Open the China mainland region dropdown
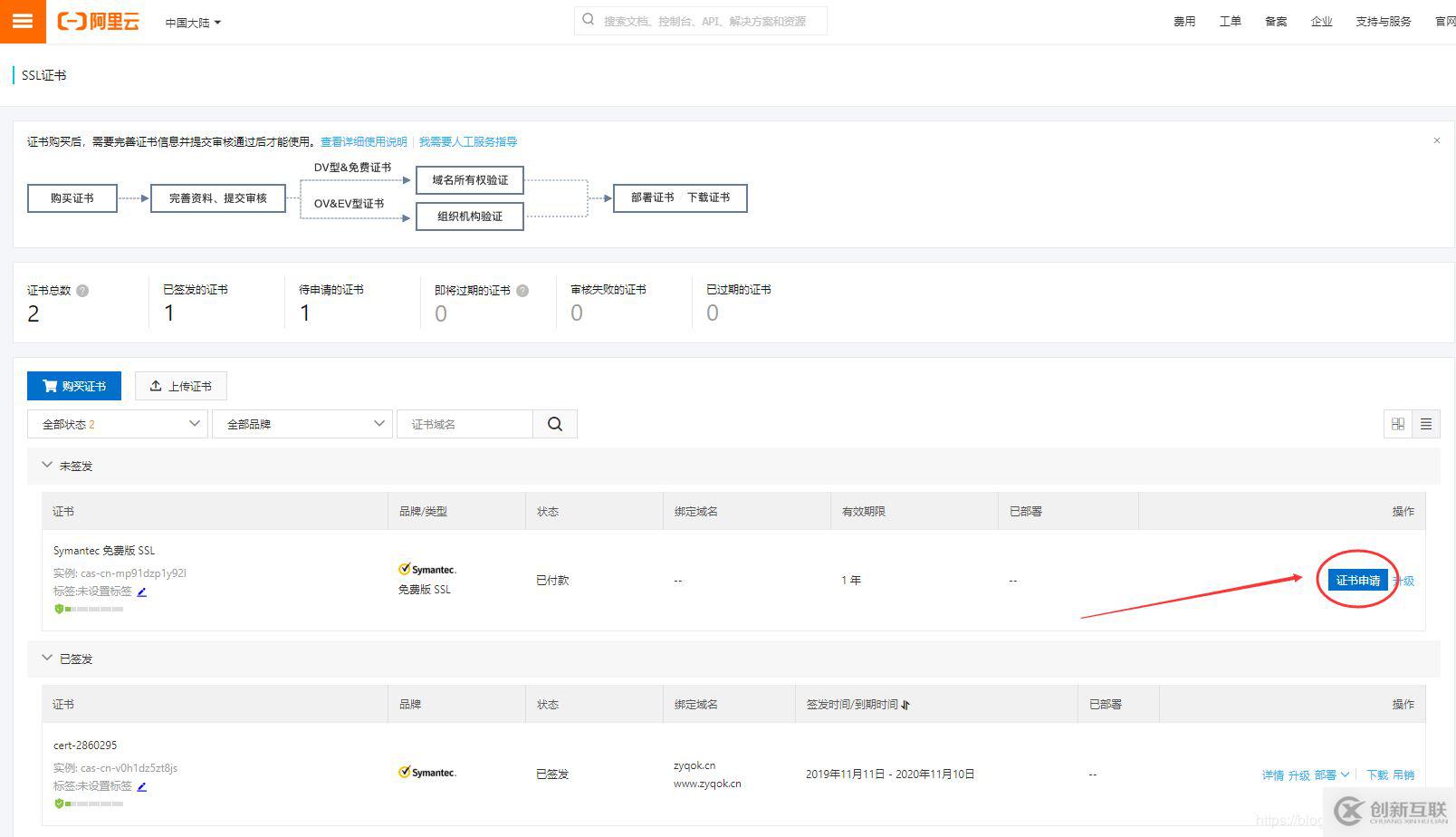 pyautogui.click(x=193, y=23)
